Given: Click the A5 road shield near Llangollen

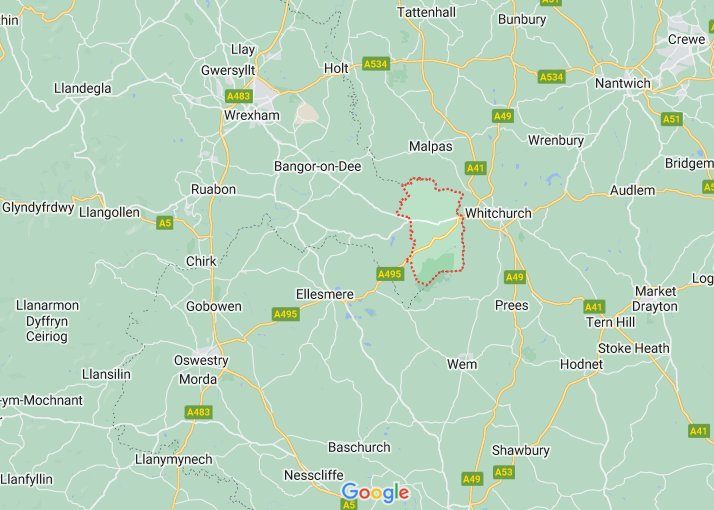Looking at the screenshot, I should (165, 223).
